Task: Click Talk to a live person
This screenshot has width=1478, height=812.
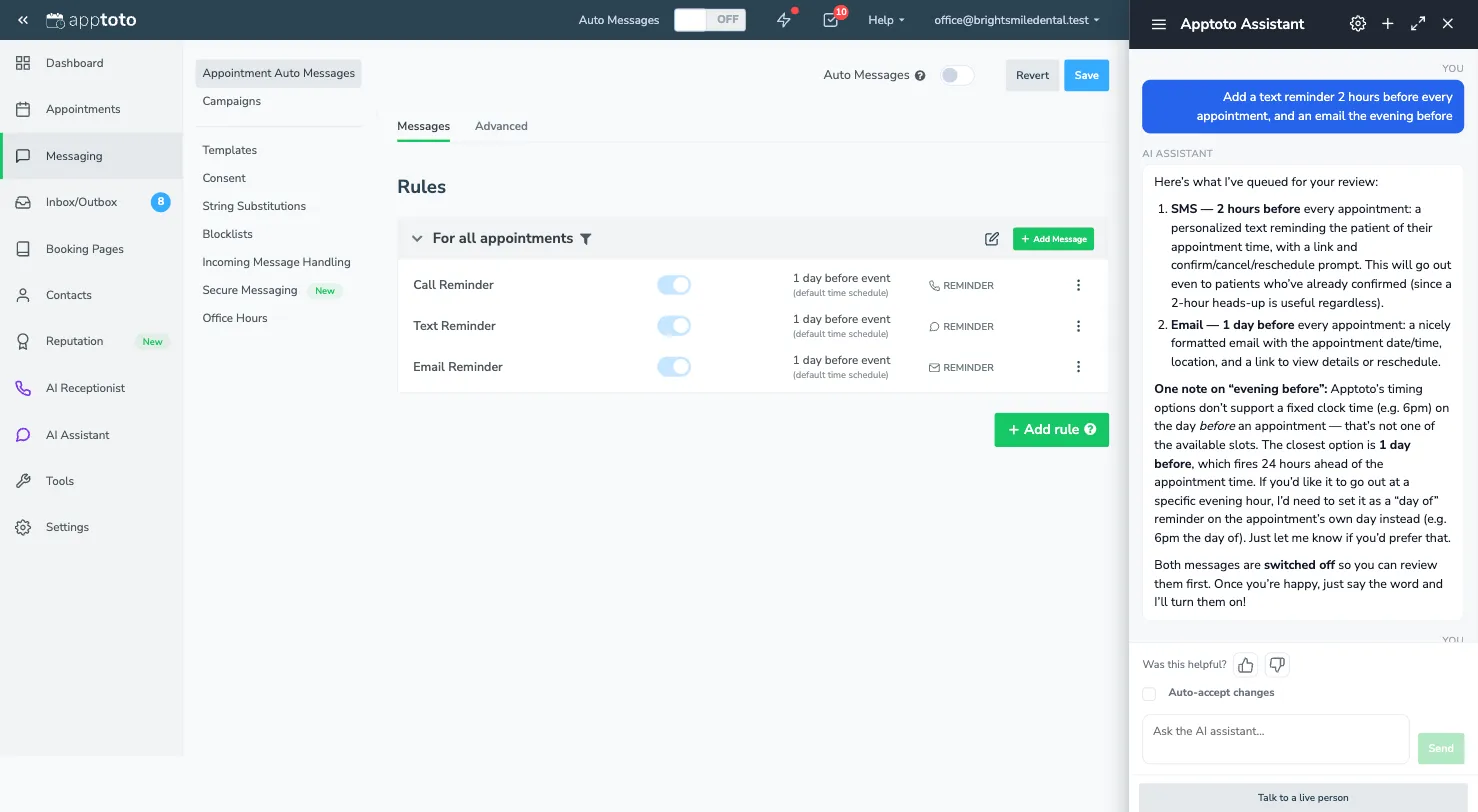Action: click(x=1303, y=798)
